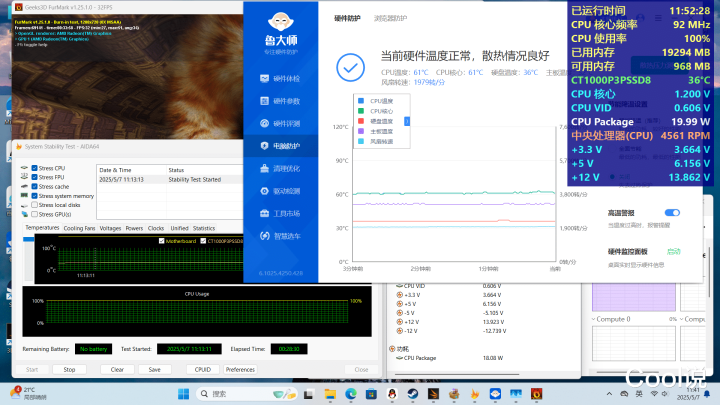Click the +12 V sensor row in list

[452, 322]
